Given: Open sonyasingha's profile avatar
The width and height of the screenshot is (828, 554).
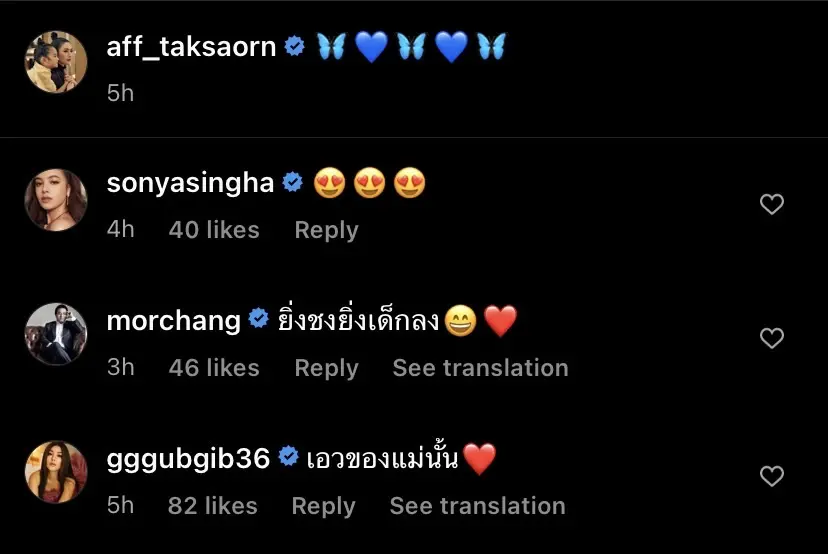Looking at the screenshot, I should click(56, 200).
